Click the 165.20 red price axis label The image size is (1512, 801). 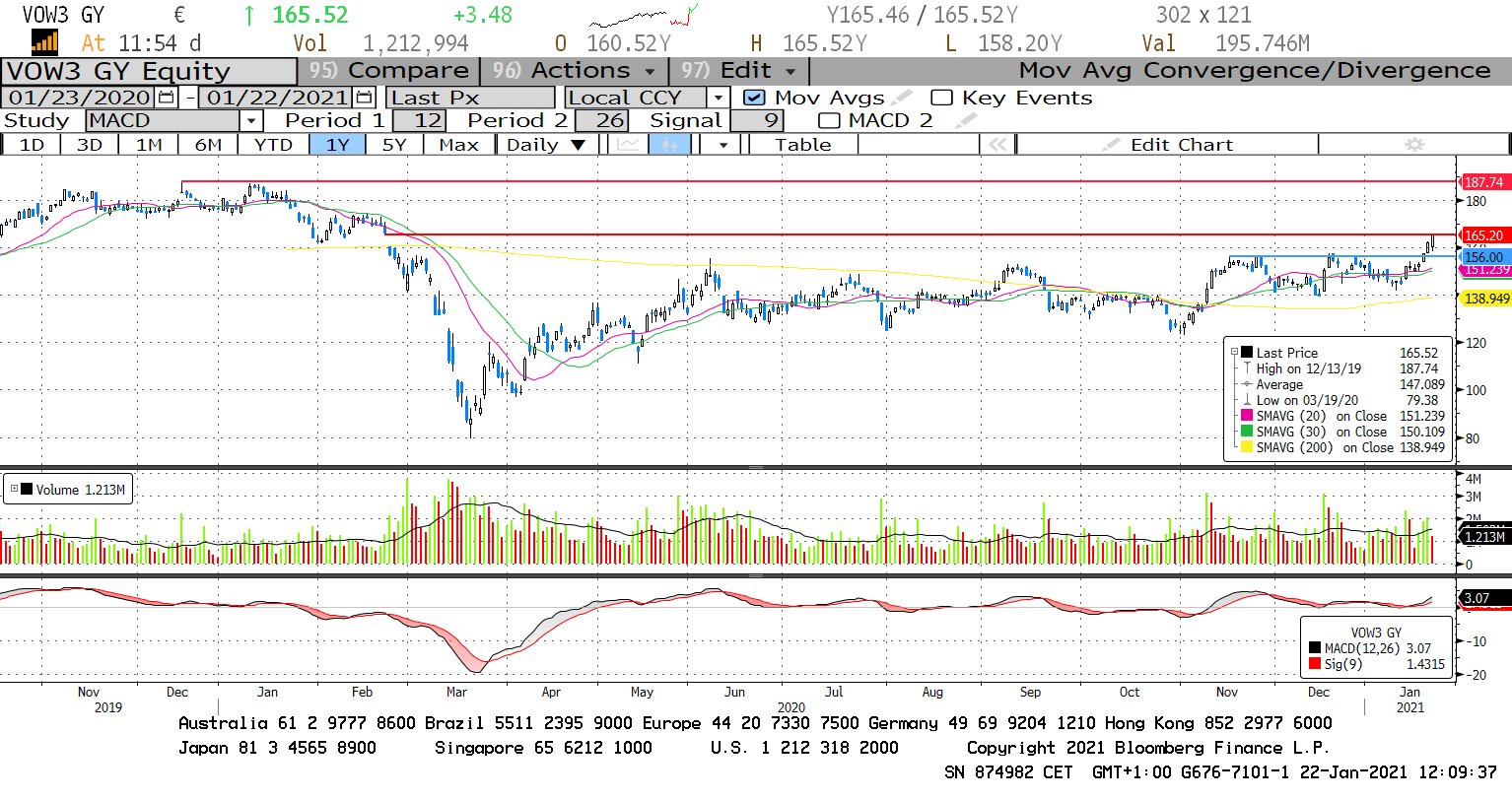tap(1483, 235)
